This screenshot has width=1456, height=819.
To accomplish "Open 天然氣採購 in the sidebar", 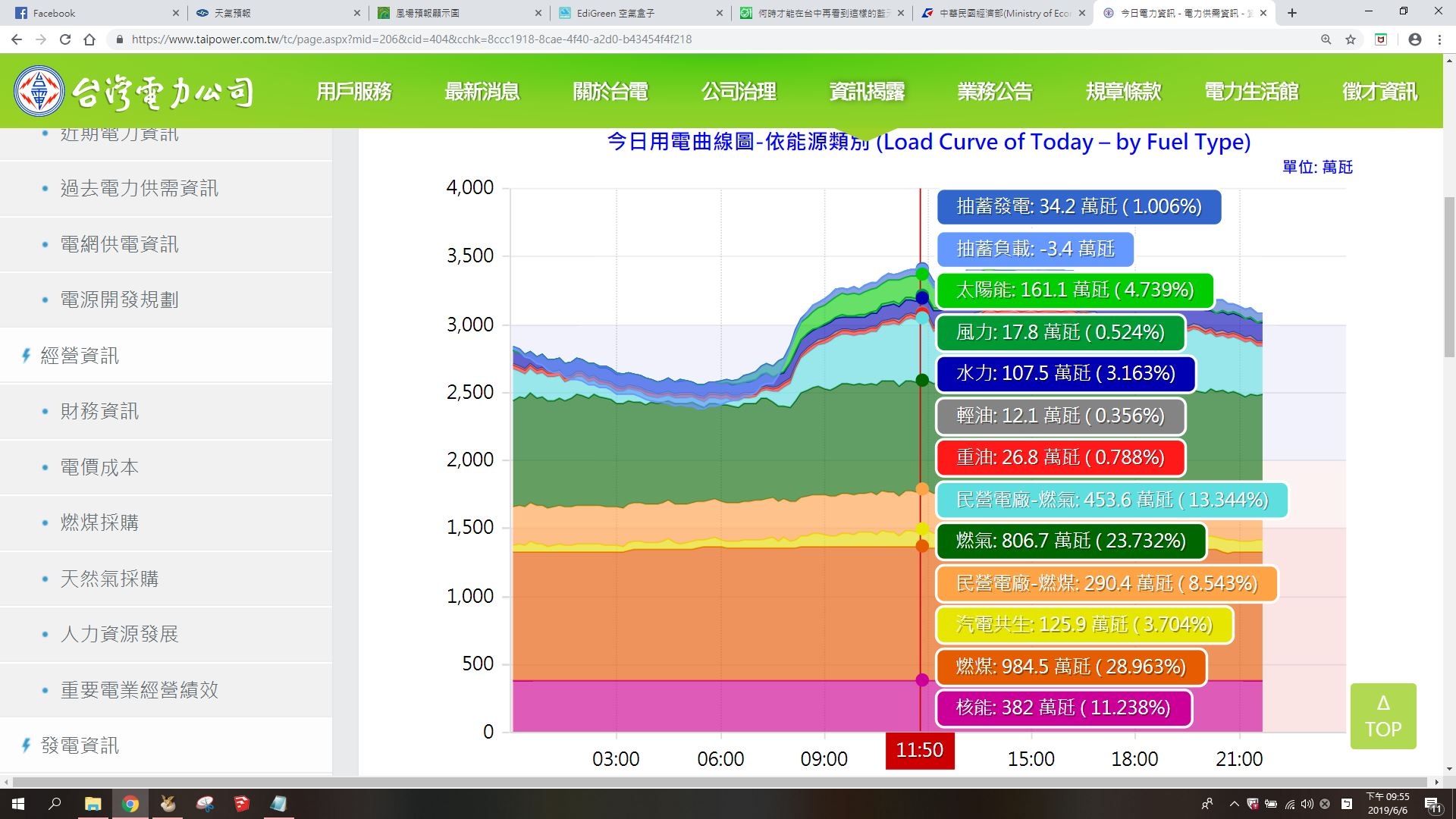I will click(166, 579).
